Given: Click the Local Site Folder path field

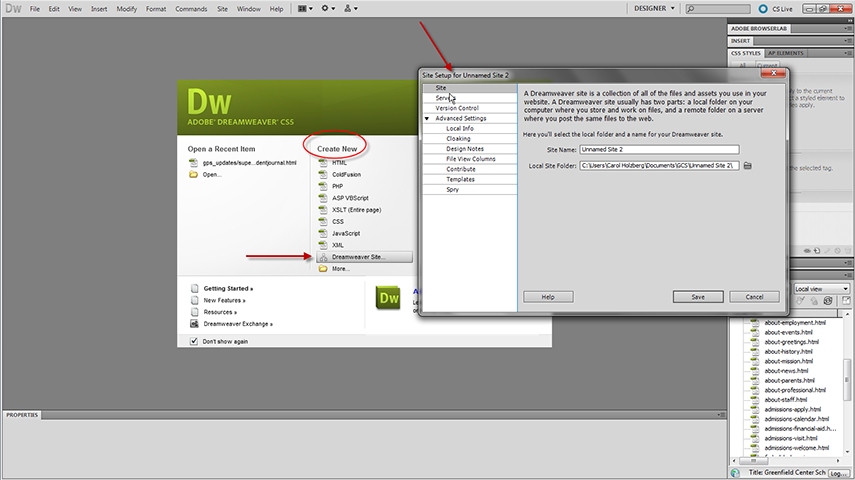Looking at the screenshot, I should pyautogui.click(x=659, y=165).
